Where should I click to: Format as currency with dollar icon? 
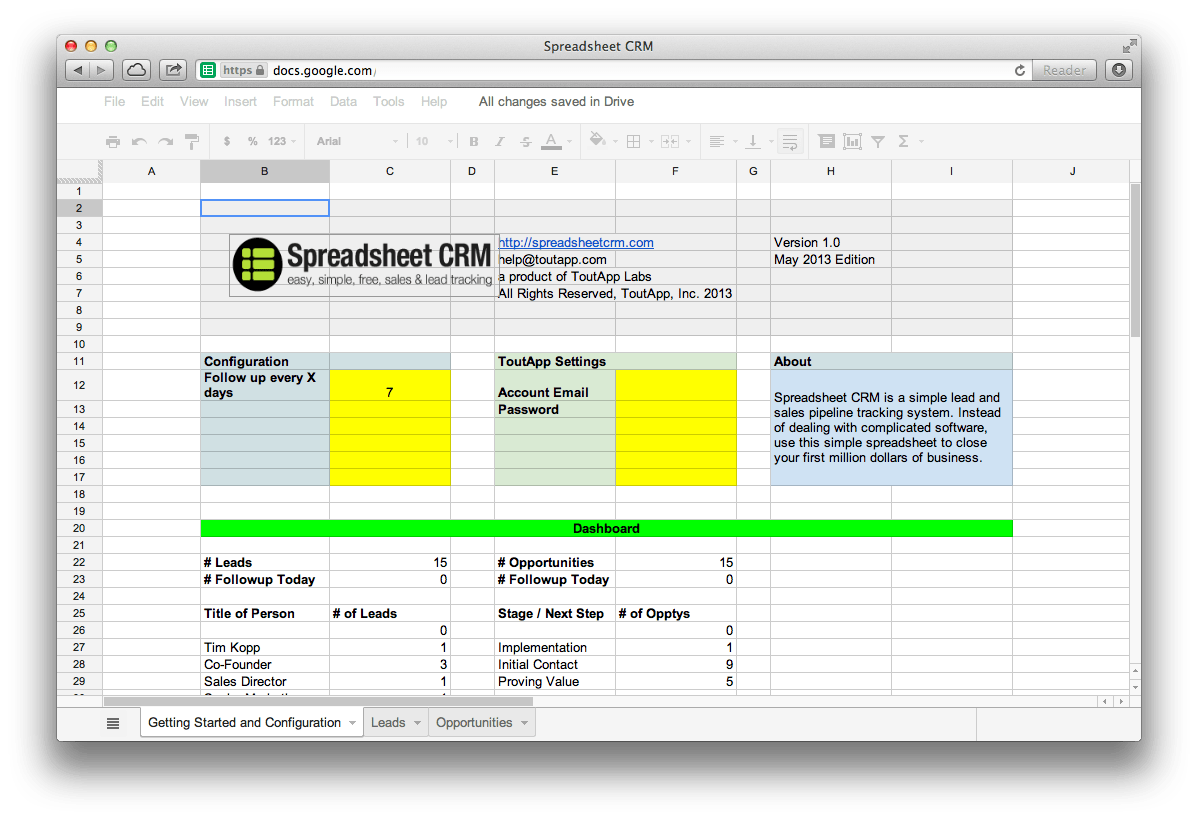[227, 141]
